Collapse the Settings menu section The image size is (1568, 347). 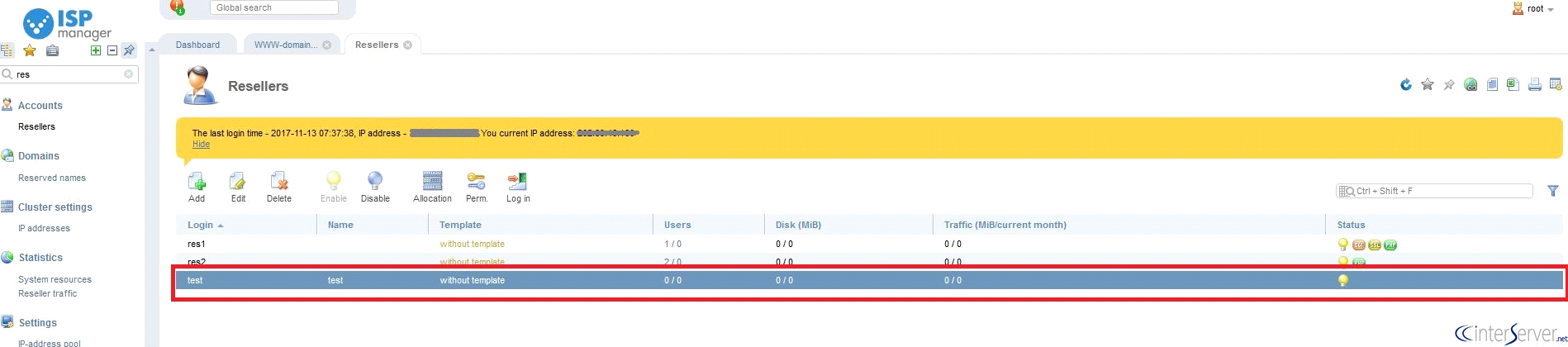(37, 323)
